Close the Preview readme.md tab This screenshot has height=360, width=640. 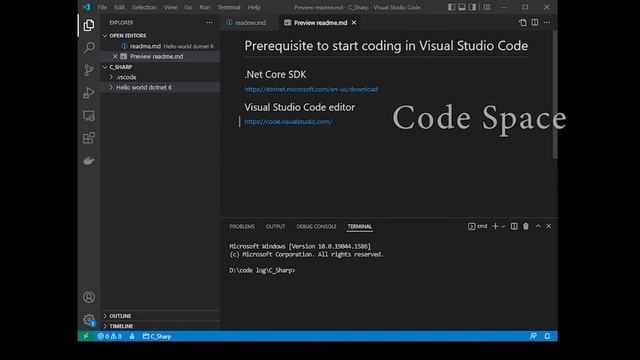354,22
